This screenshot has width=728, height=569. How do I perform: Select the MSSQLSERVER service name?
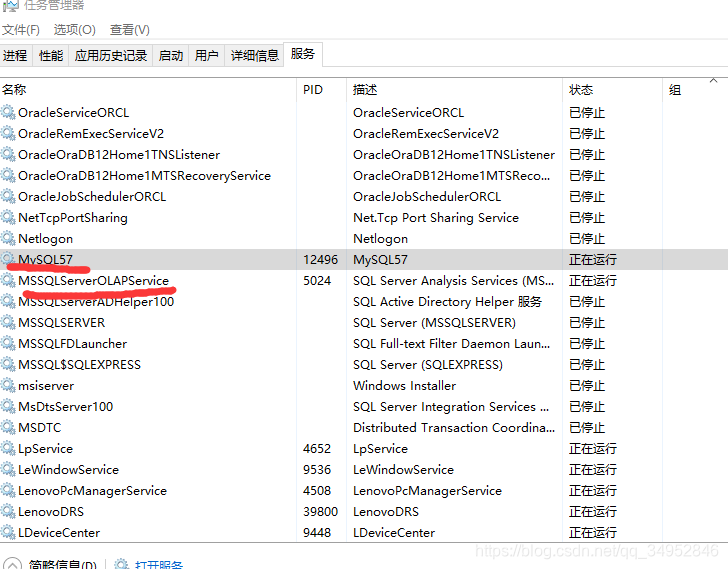tap(62, 323)
